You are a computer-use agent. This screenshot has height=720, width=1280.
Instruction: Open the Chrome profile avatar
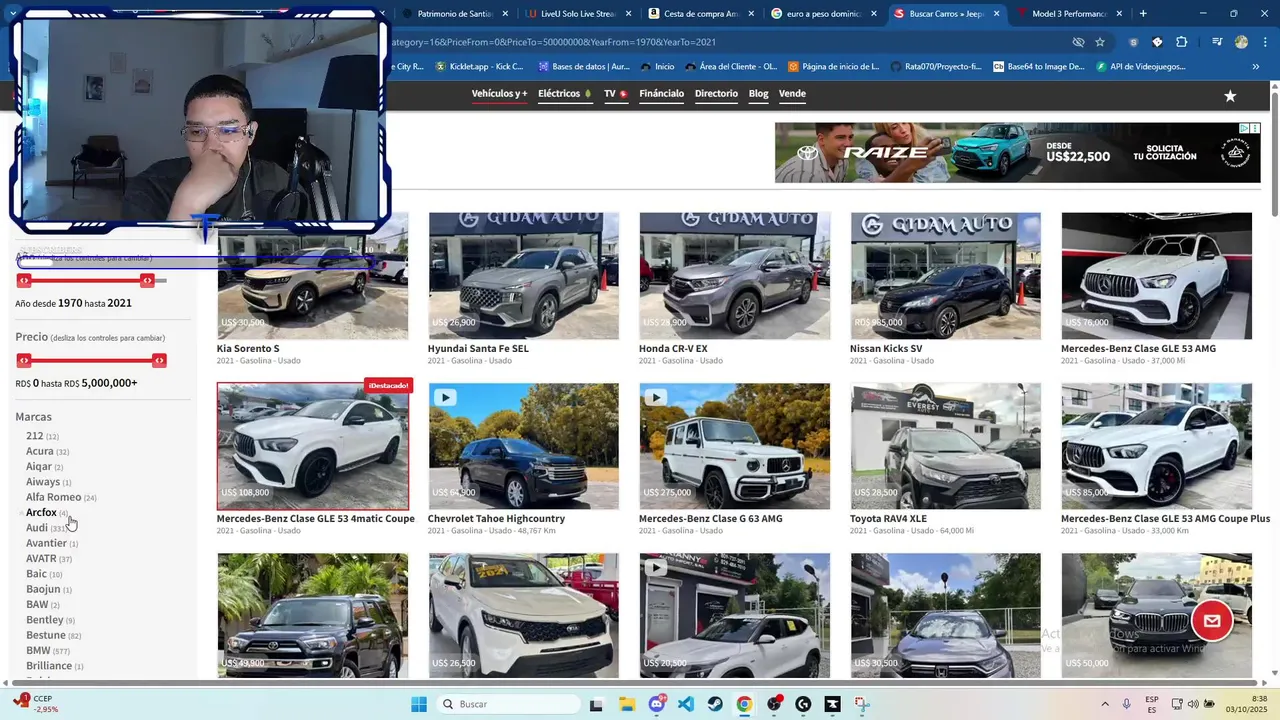pyautogui.click(x=1241, y=42)
